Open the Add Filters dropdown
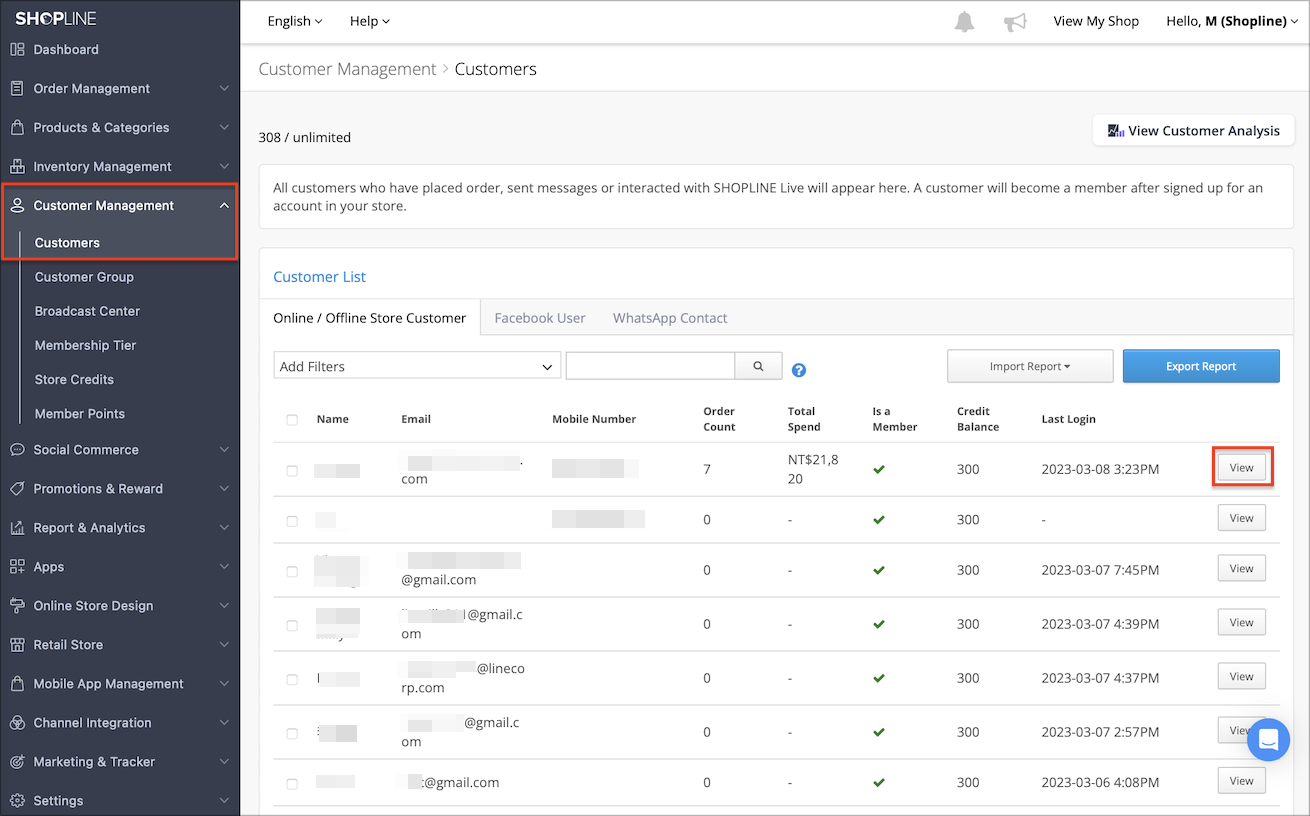Screen dimensions: 1310x816 416,366
